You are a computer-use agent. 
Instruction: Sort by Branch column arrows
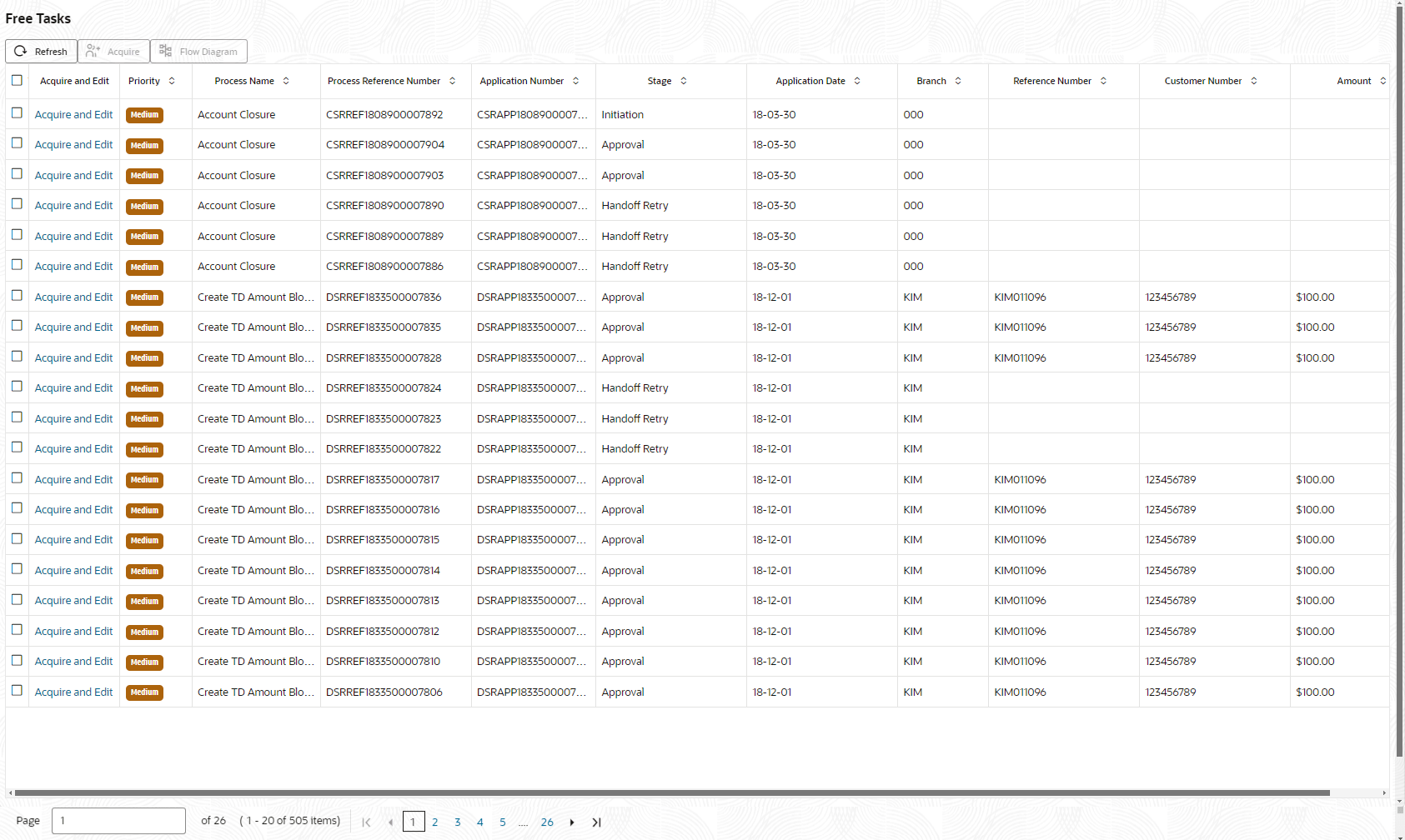click(x=958, y=81)
